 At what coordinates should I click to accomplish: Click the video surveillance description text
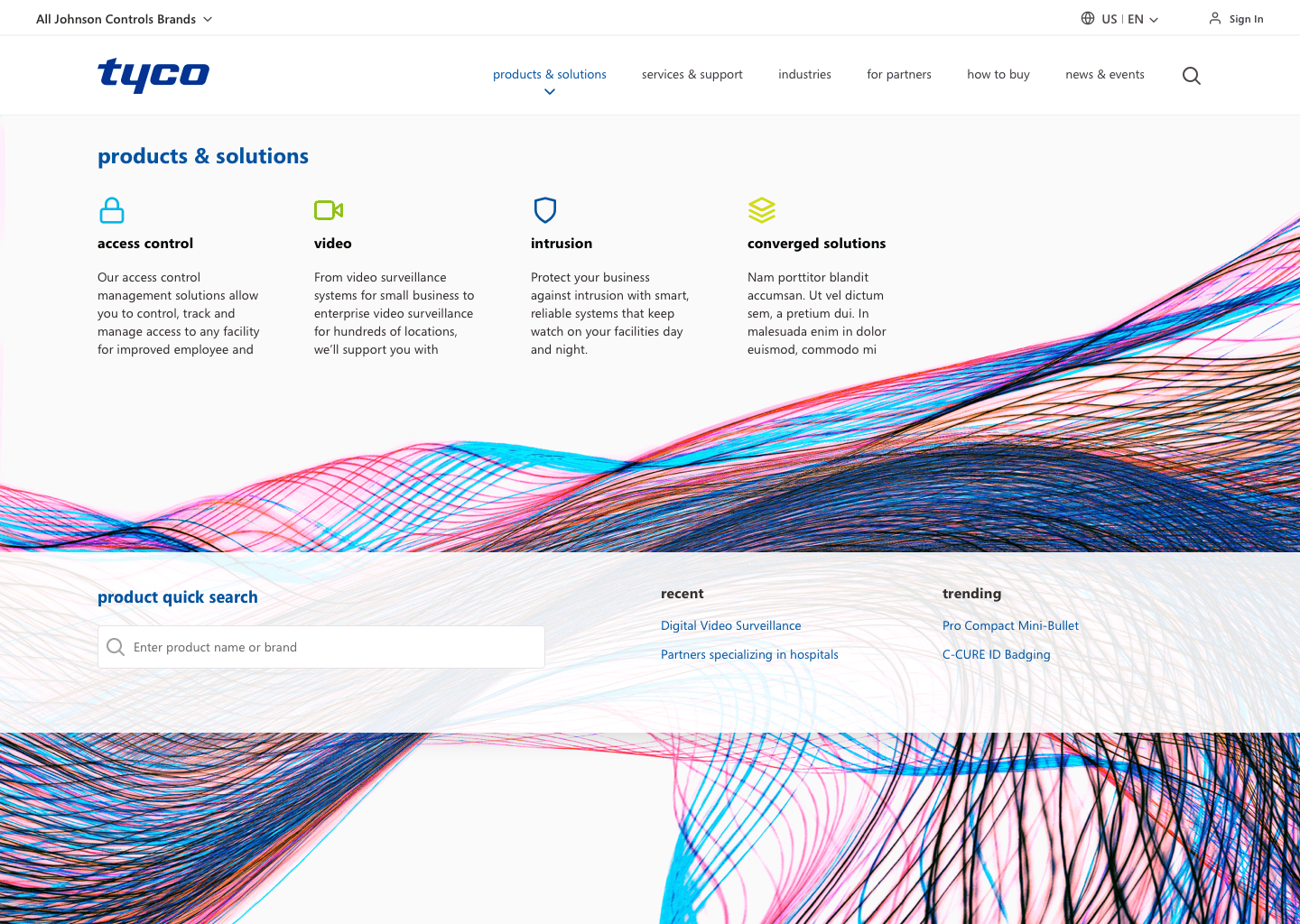(x=395, y=313)
